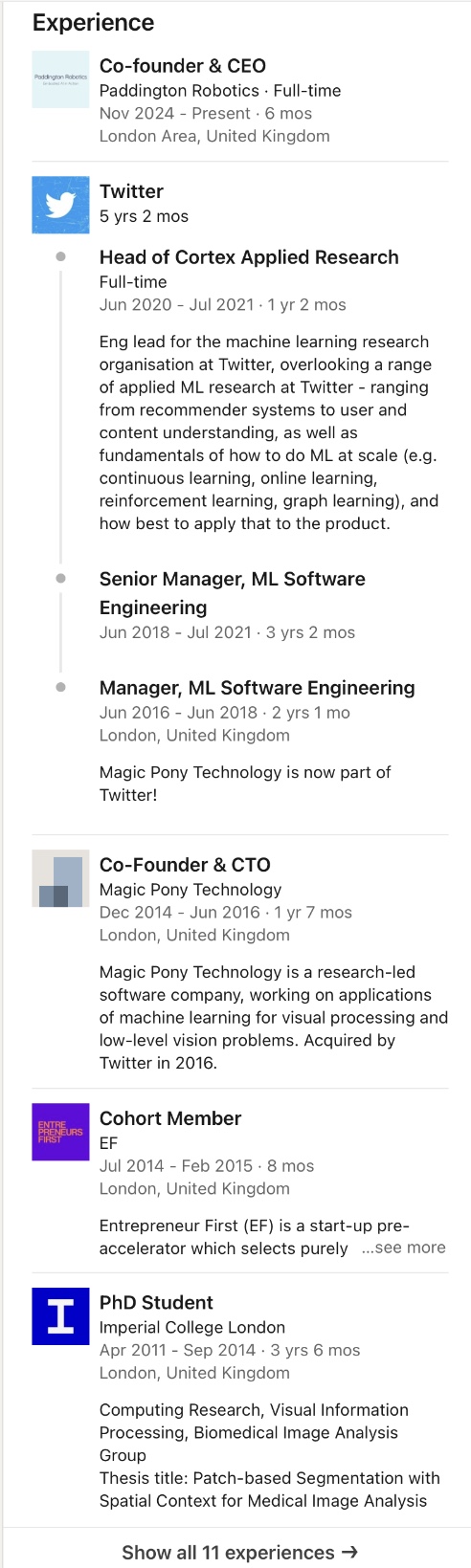Select the Manager ML Software timeline bullet
Image resolution: width=471 pixels, height=1568 pixels.
[60, 687]
